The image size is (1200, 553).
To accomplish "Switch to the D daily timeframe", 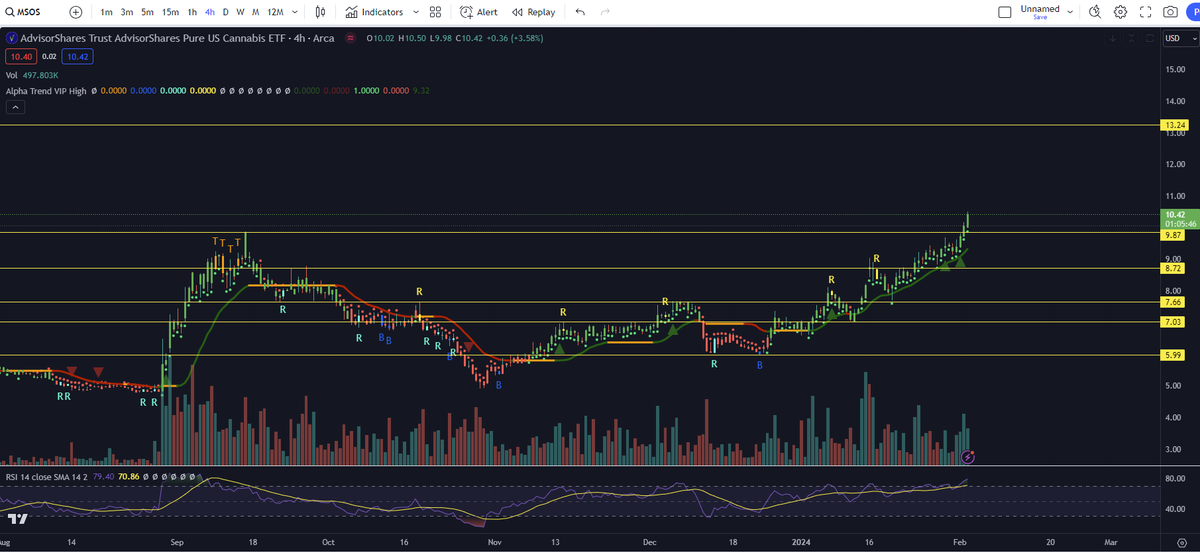I will coord(226,12).
